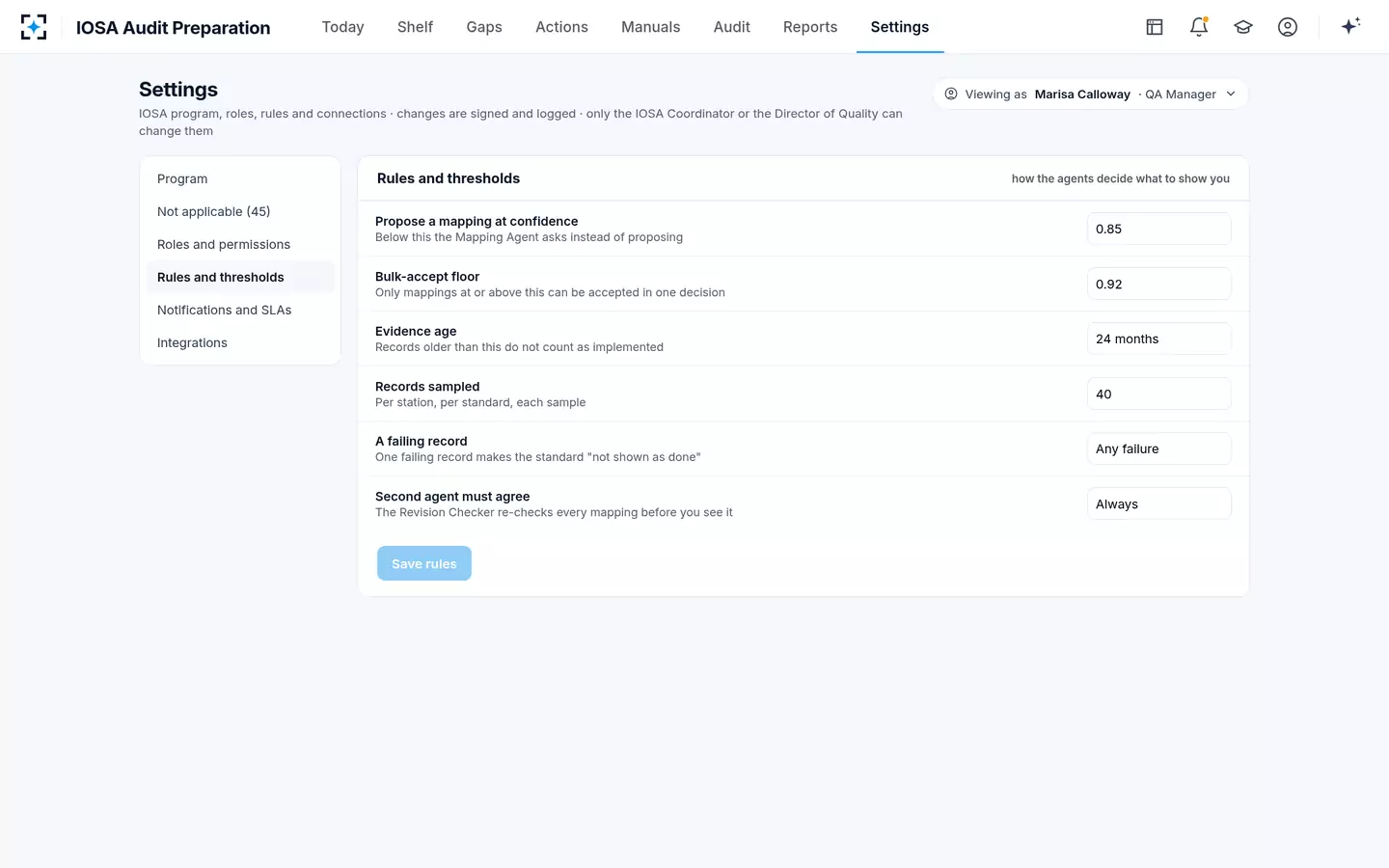The height and width of the screenshot is (868, 1389).
Task: Click the Settings page heading
Action: pos(178,90)
